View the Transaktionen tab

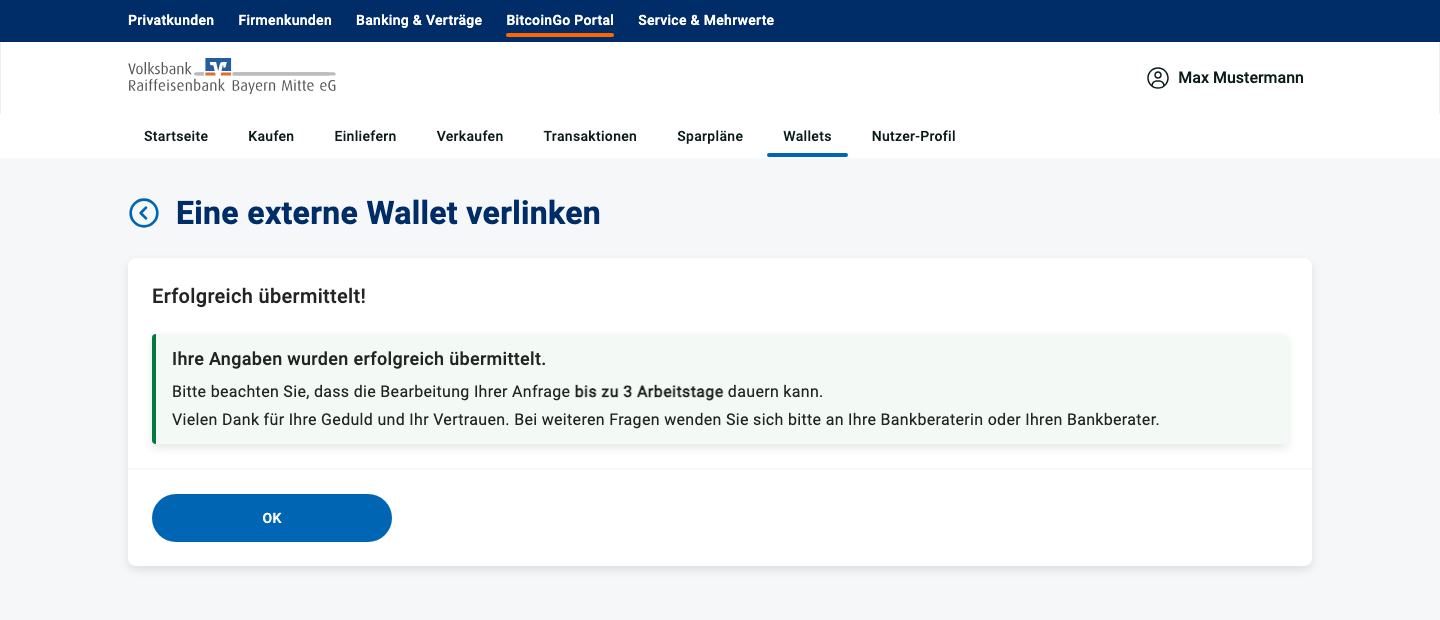click(x=590, y=136)
